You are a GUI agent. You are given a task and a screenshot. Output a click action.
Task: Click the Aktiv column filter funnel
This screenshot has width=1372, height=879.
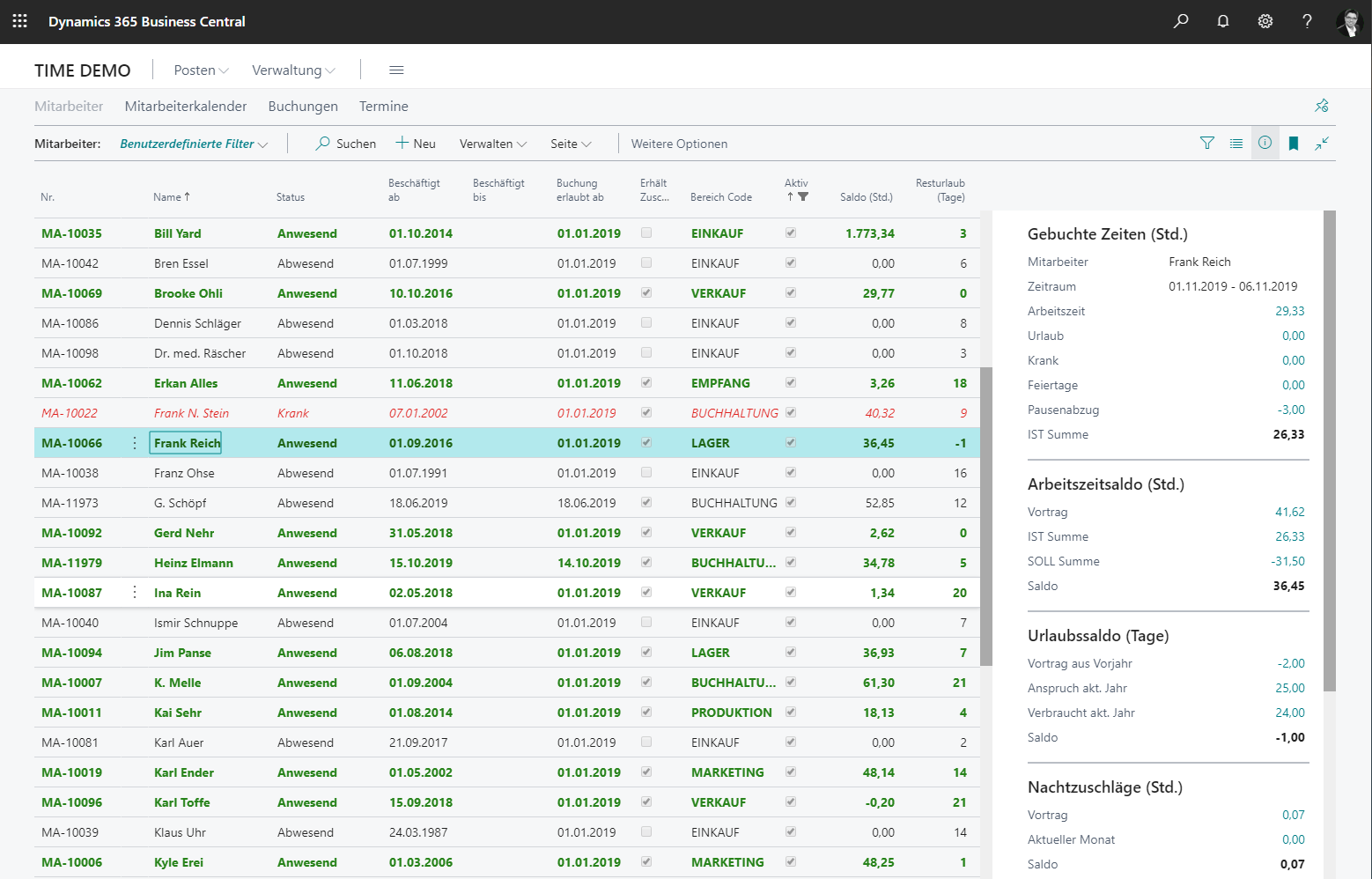click(803, 197)
